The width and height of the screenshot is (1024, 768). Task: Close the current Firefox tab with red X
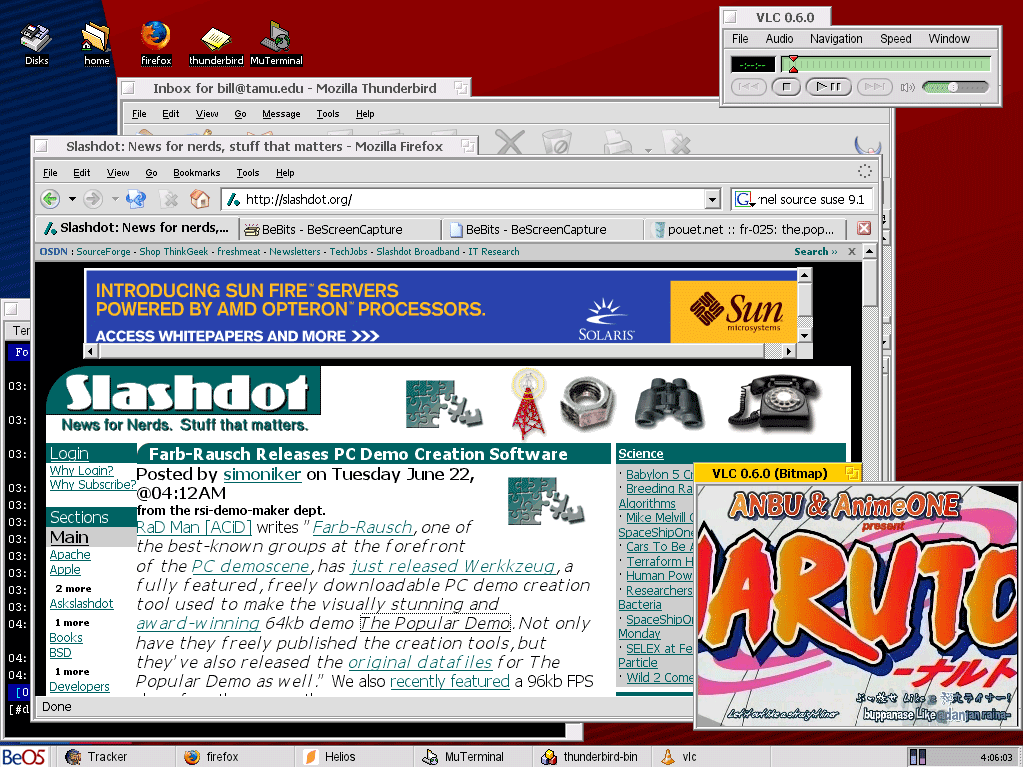click(x=863, y=228)
